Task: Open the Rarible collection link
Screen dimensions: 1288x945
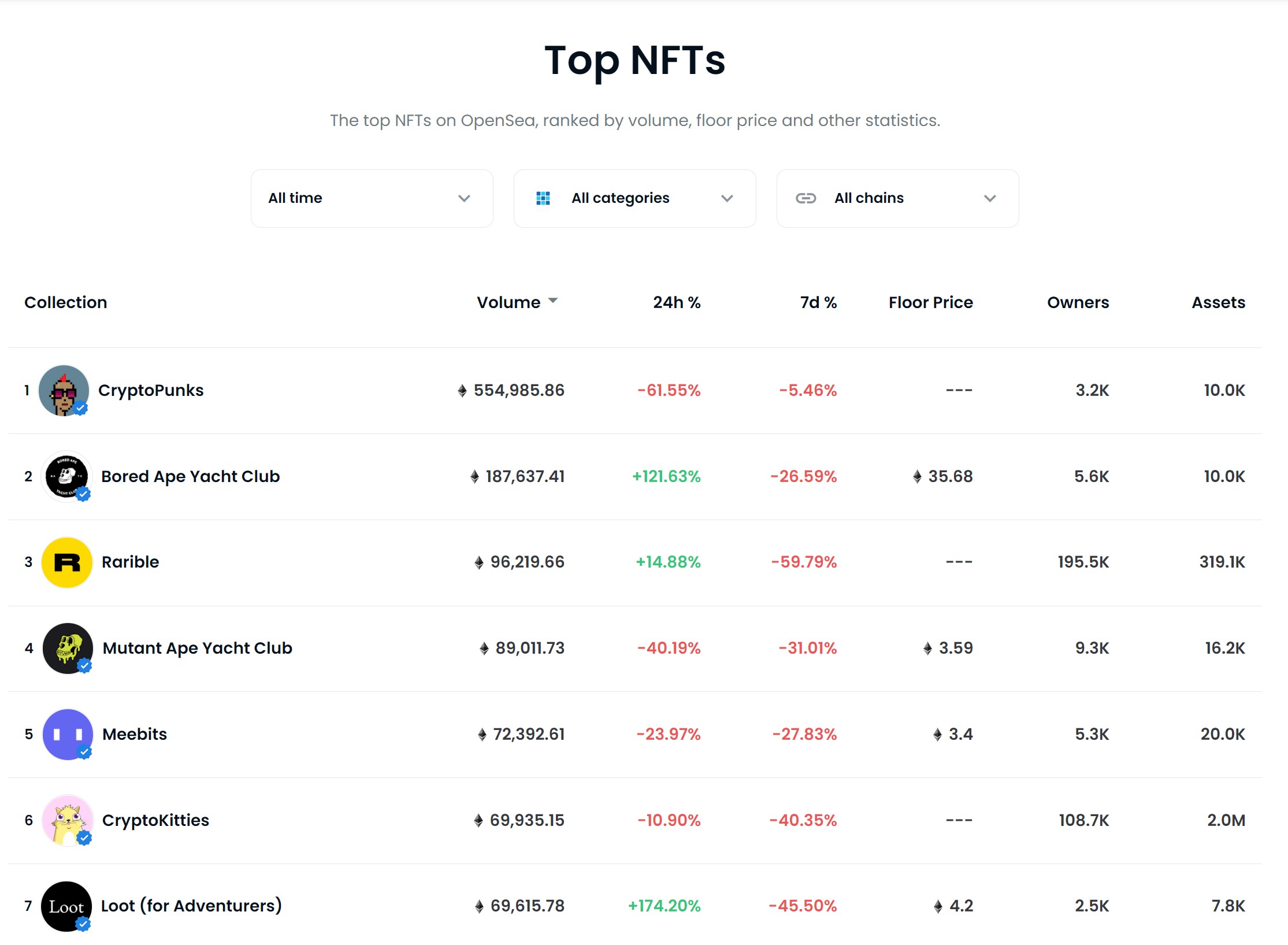Action: pyautogui.click(x=130, y=562)
